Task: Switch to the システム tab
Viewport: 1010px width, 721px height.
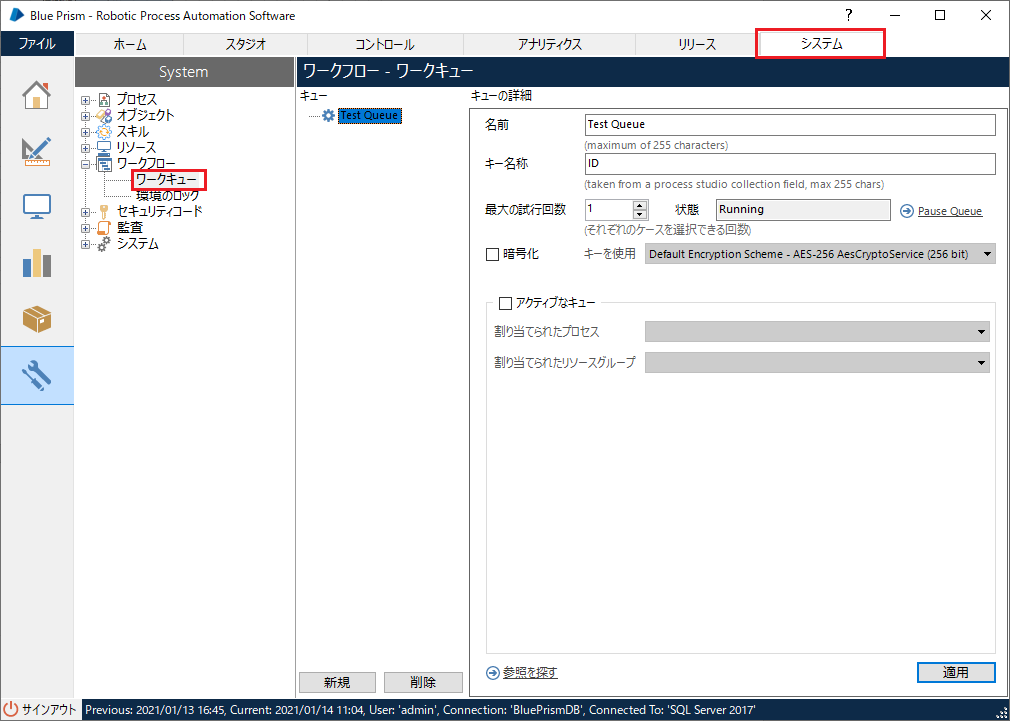Action: point(821,44)
